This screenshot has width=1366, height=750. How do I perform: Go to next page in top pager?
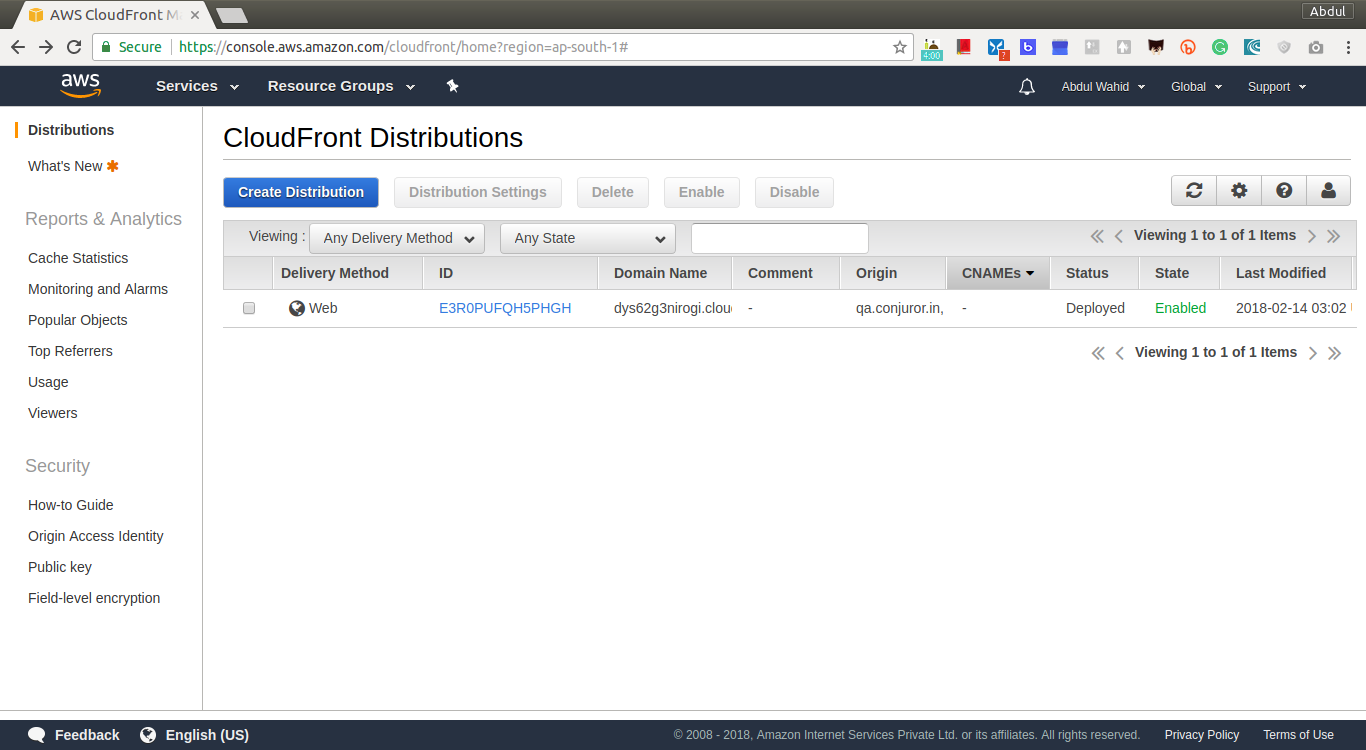(1312, 236)
